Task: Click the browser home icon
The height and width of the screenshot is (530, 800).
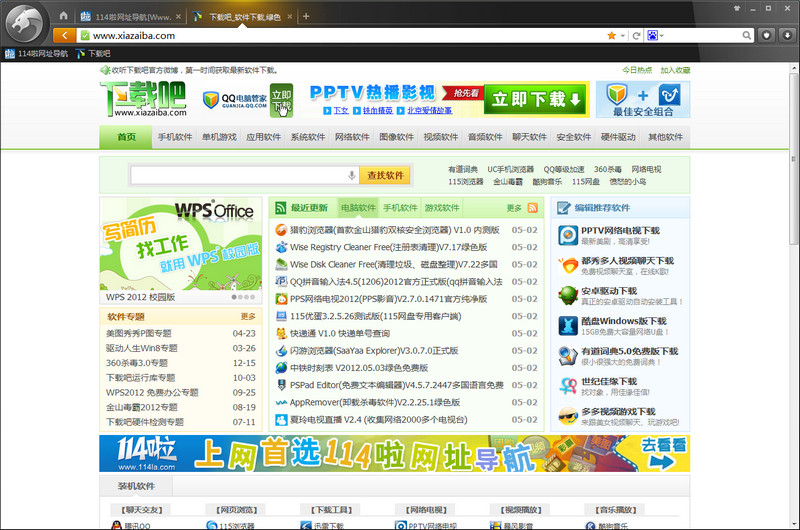Action: point(63,16)
